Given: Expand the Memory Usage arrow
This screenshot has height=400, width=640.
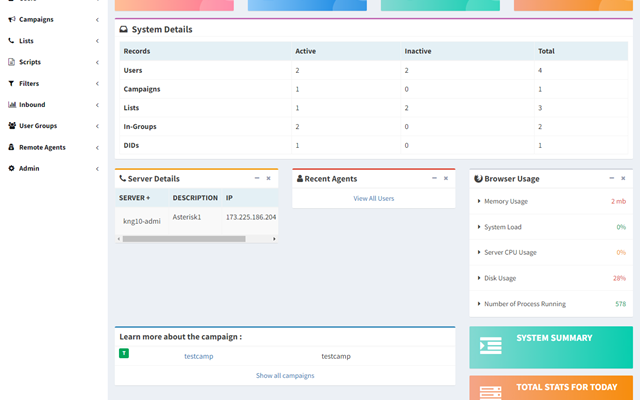Looking at the screenshot, I should 479,201.
